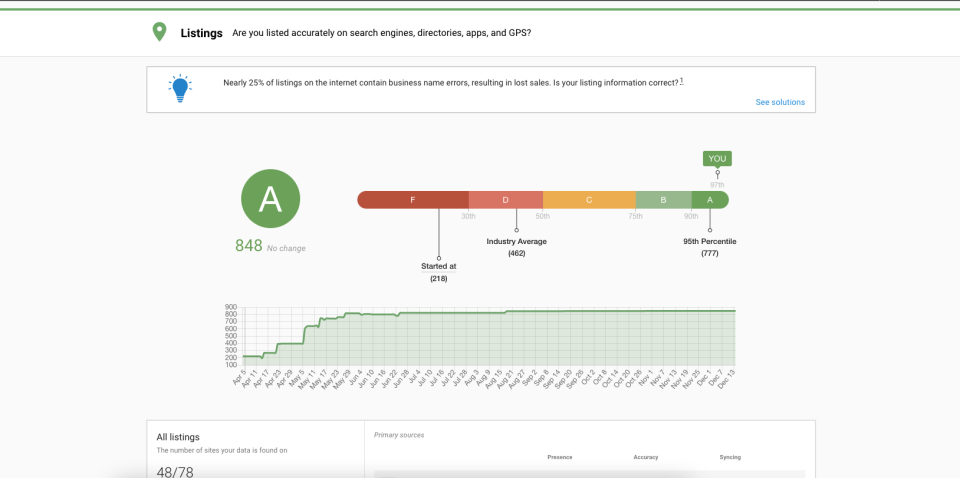Select the orange C grade segment

click(x=589, y=200)
